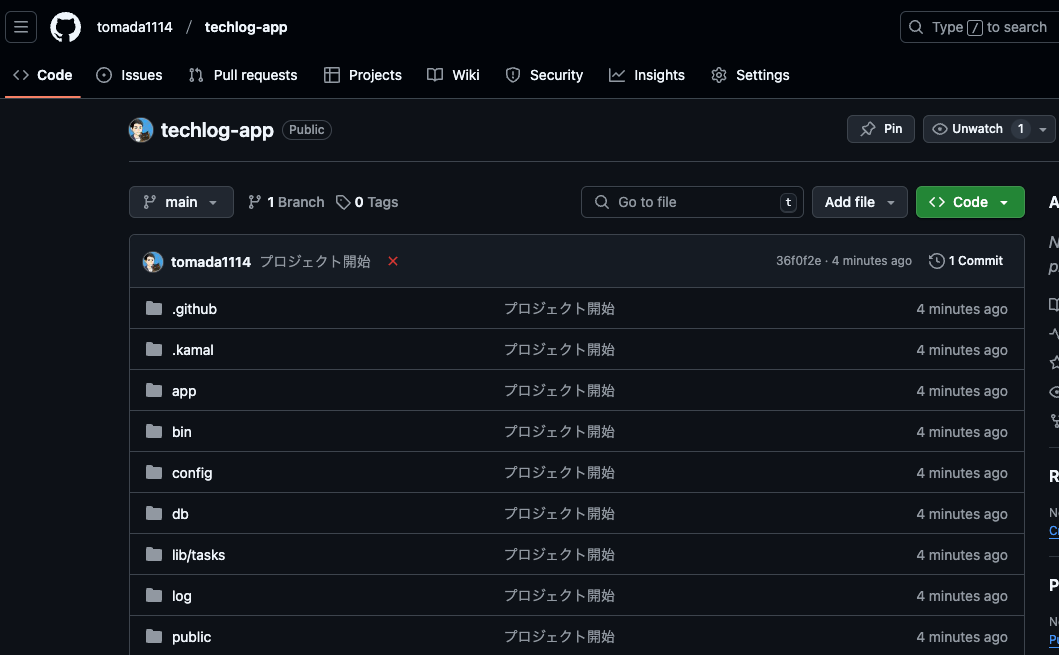
Task: Click the Go to file search field
Action: (692, 202)
